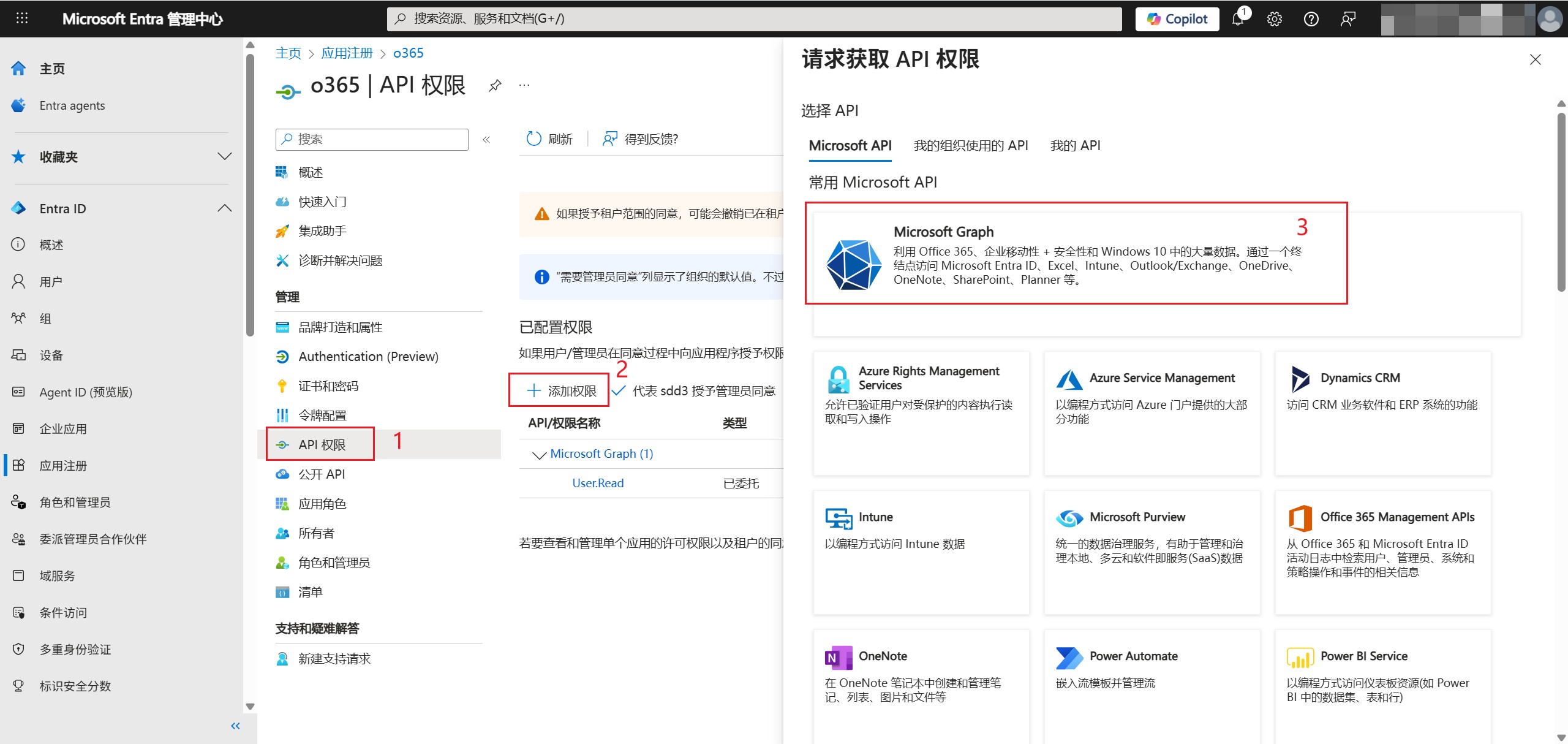Select the Azure Rights Management Services icon
Image resolution: width=1568 pixels, height=744 pixels.
pyautogui.click(x=839, y=379)
